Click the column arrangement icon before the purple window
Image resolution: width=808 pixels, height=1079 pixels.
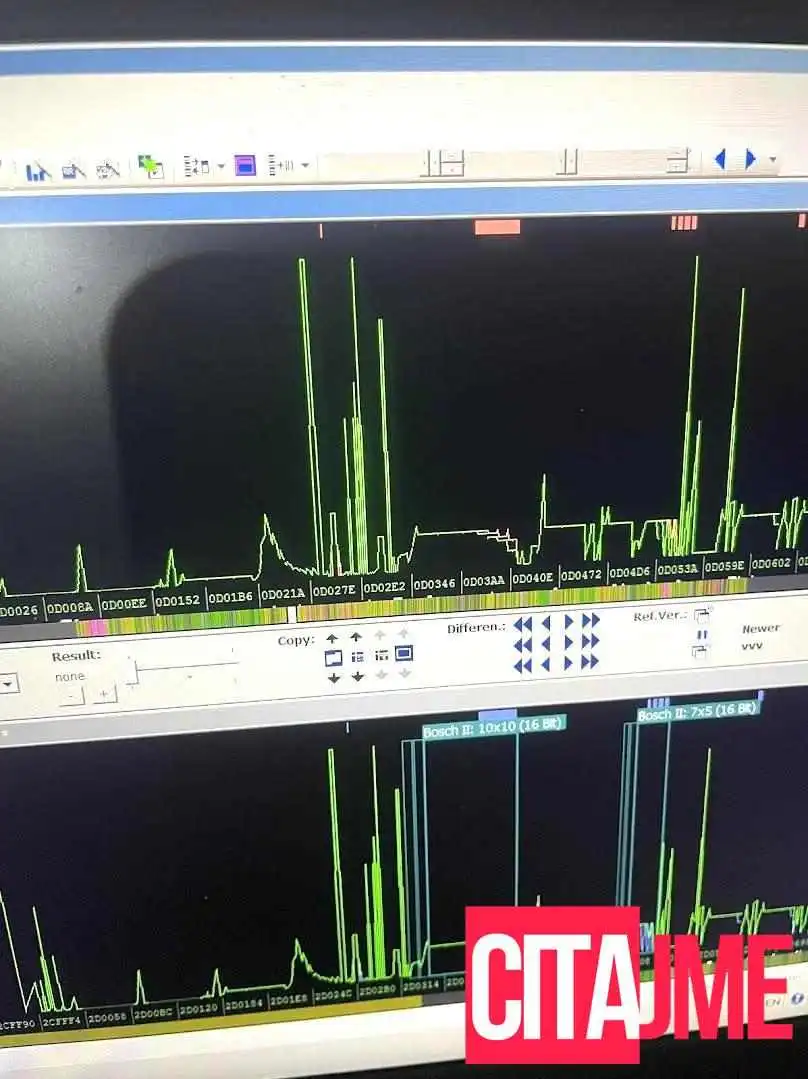[x=196, y=166]
